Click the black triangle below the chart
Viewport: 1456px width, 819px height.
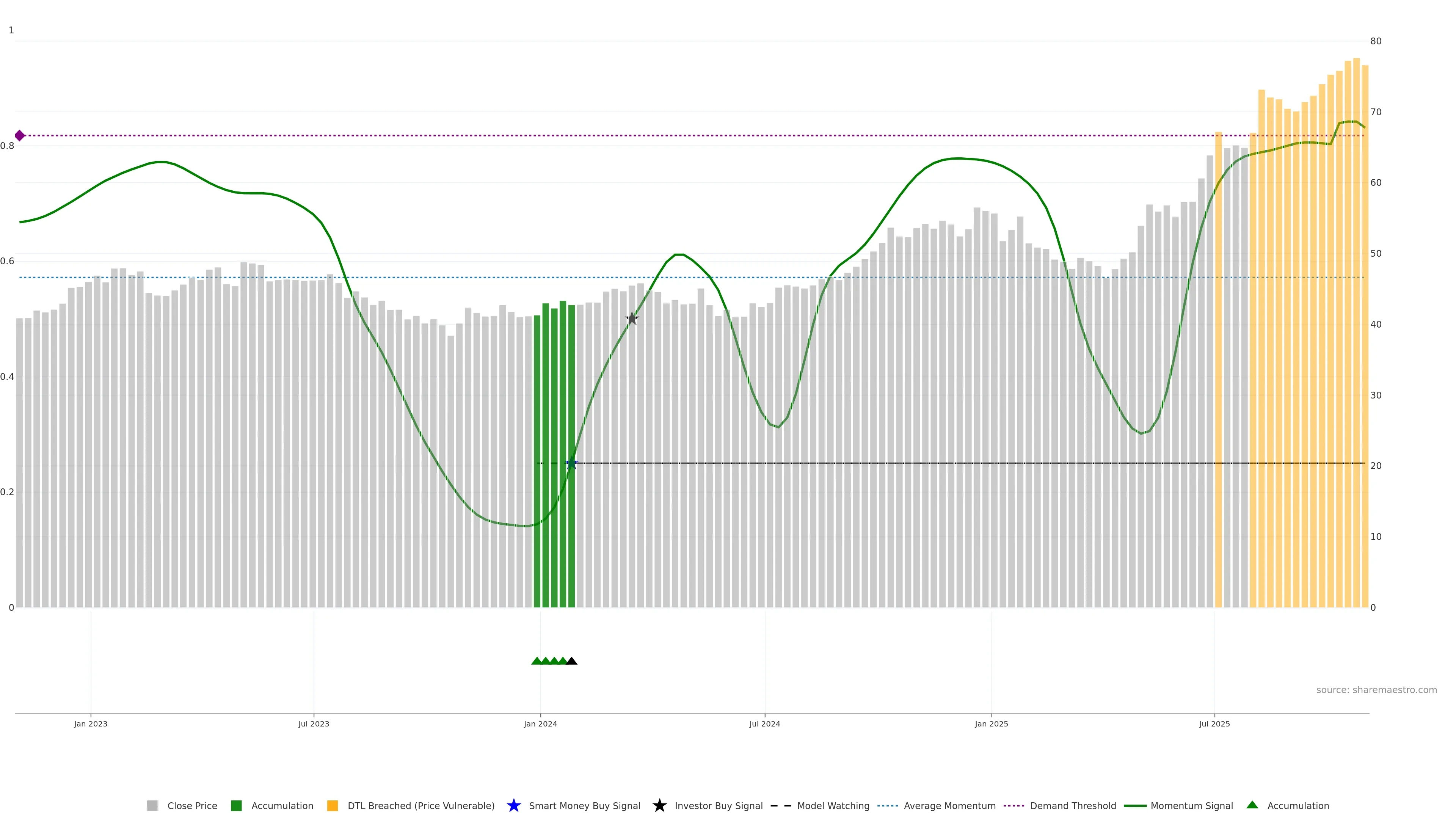571,661
